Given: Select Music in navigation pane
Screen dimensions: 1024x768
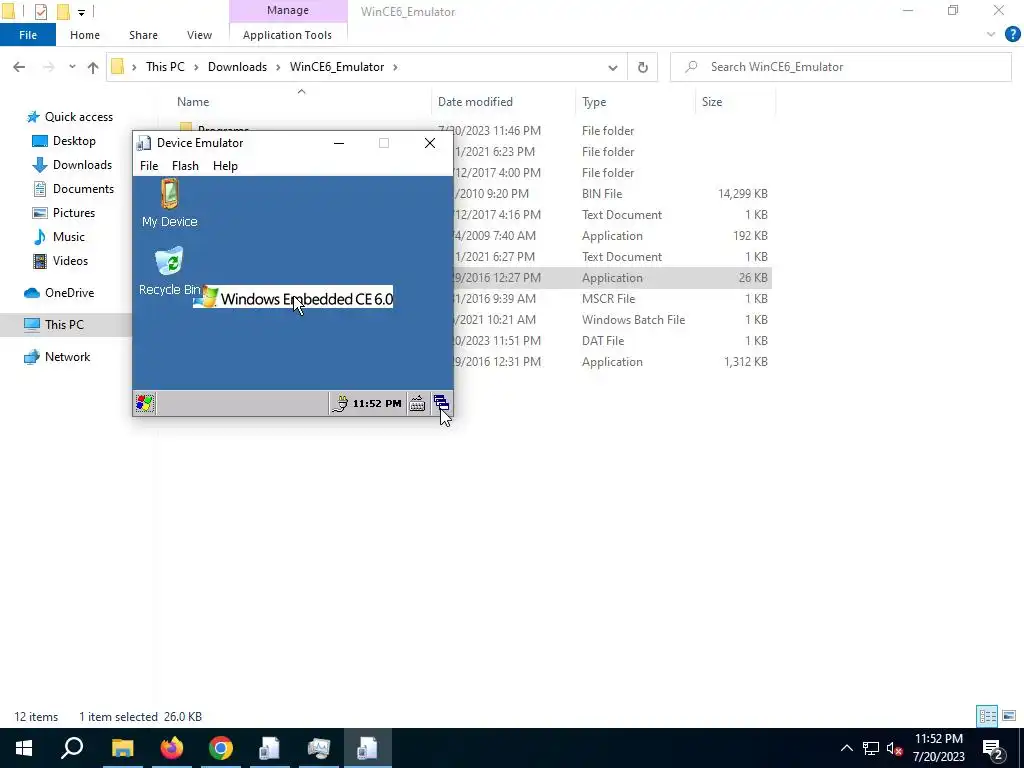Looking at the screenshot, I should point(59,237).
